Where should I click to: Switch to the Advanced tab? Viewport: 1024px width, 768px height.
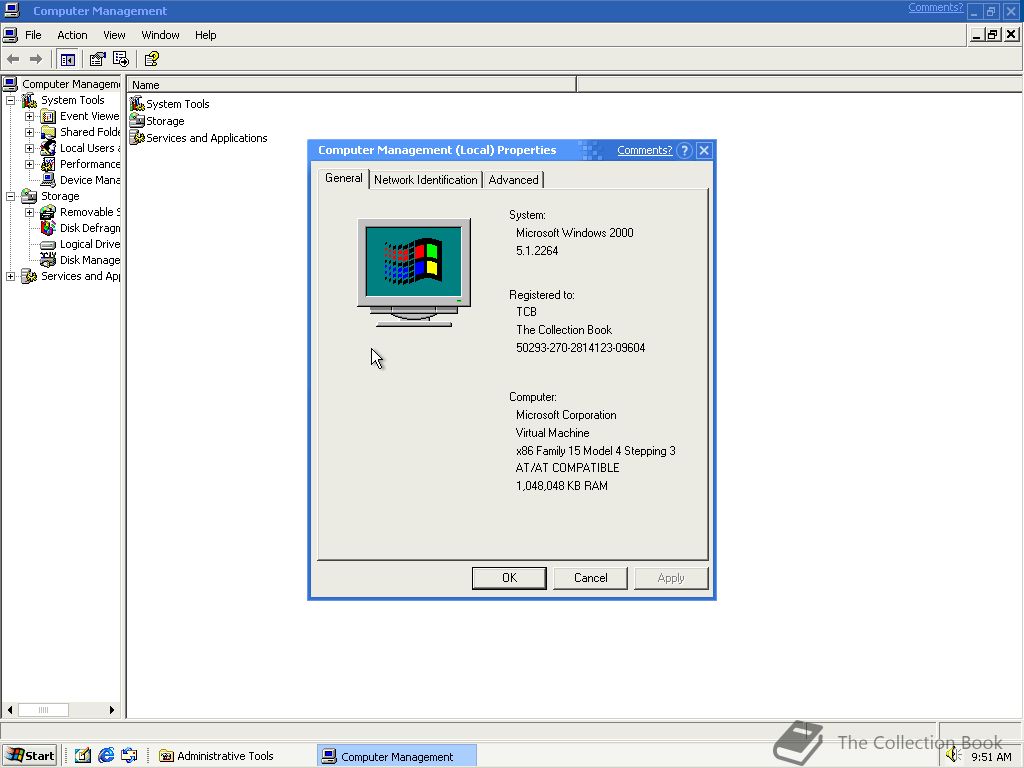click(x=513, y=180)
